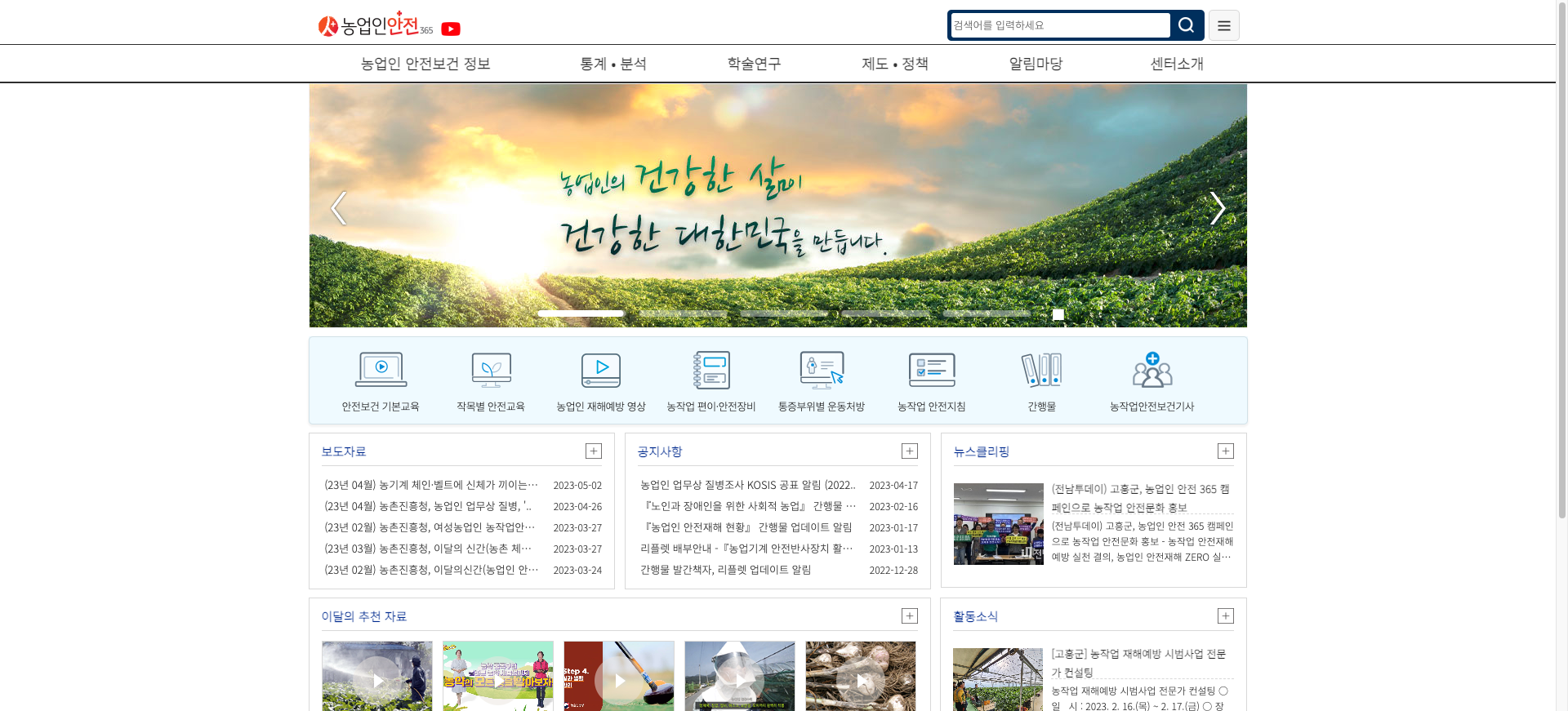
Task: Open the 2023-04-17 KOSIS 공표 알림 notice
Action: pos(747,485)
